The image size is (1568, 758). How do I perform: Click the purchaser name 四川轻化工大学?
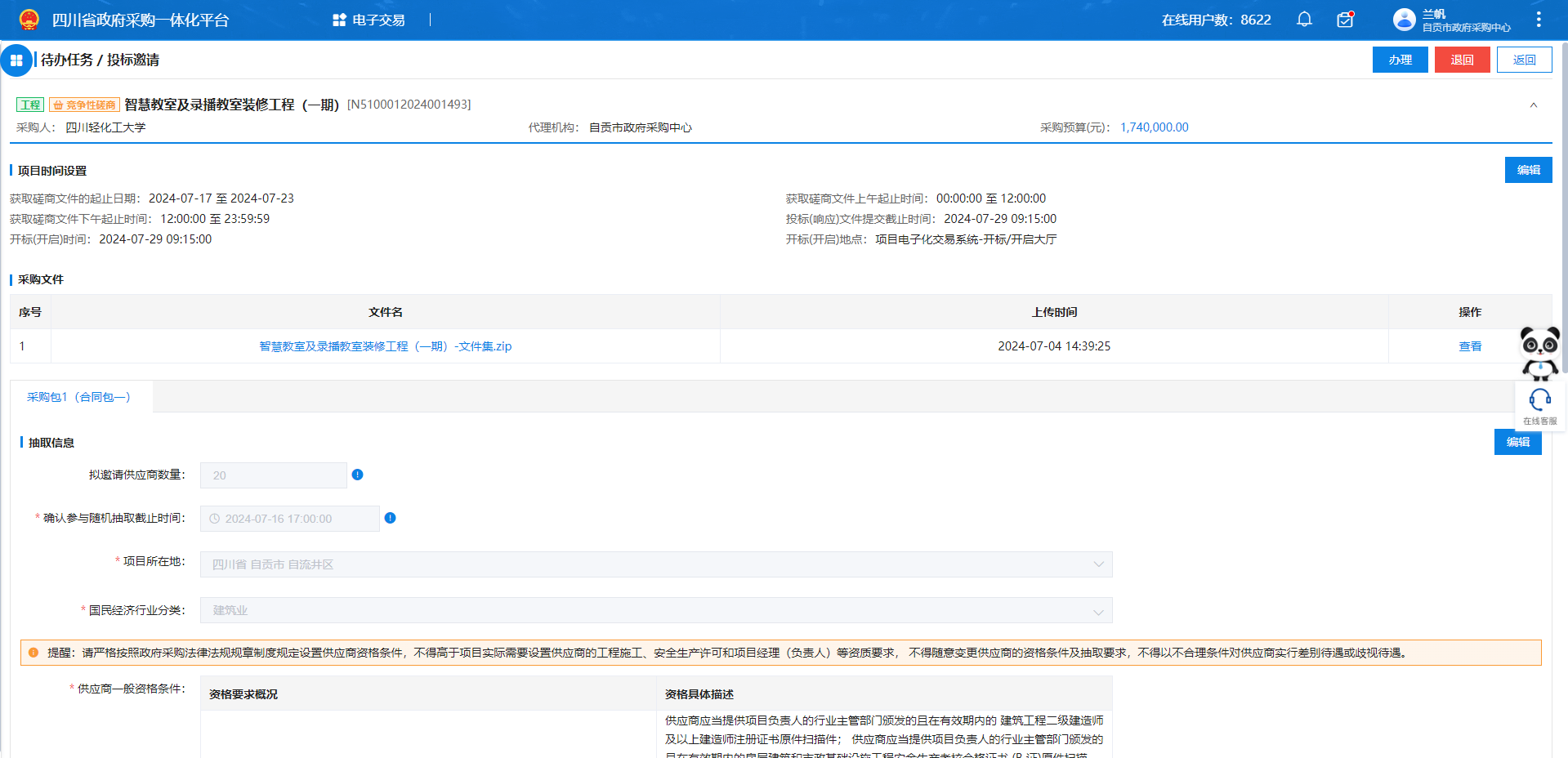tap(105, 127)
